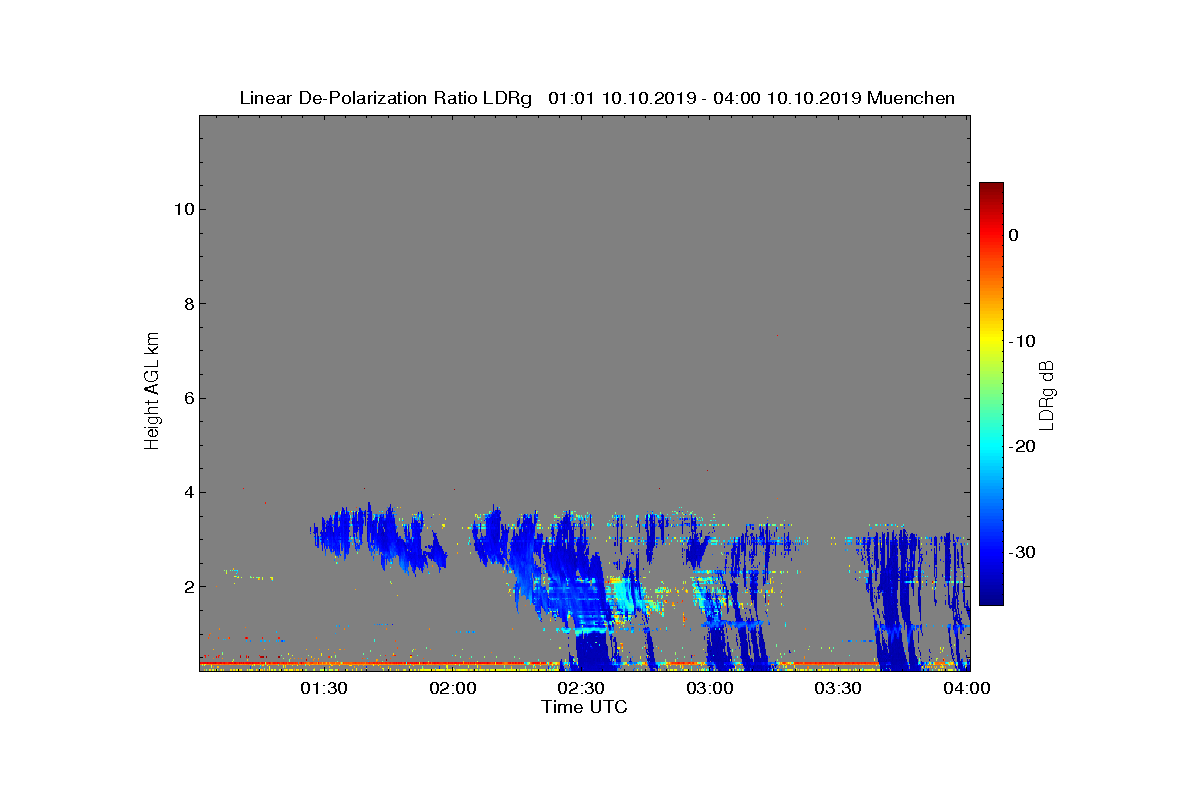This screenshot has height=800, width=1200.
Task: Click the '04:00' time tick label
Action: [967, 688]
